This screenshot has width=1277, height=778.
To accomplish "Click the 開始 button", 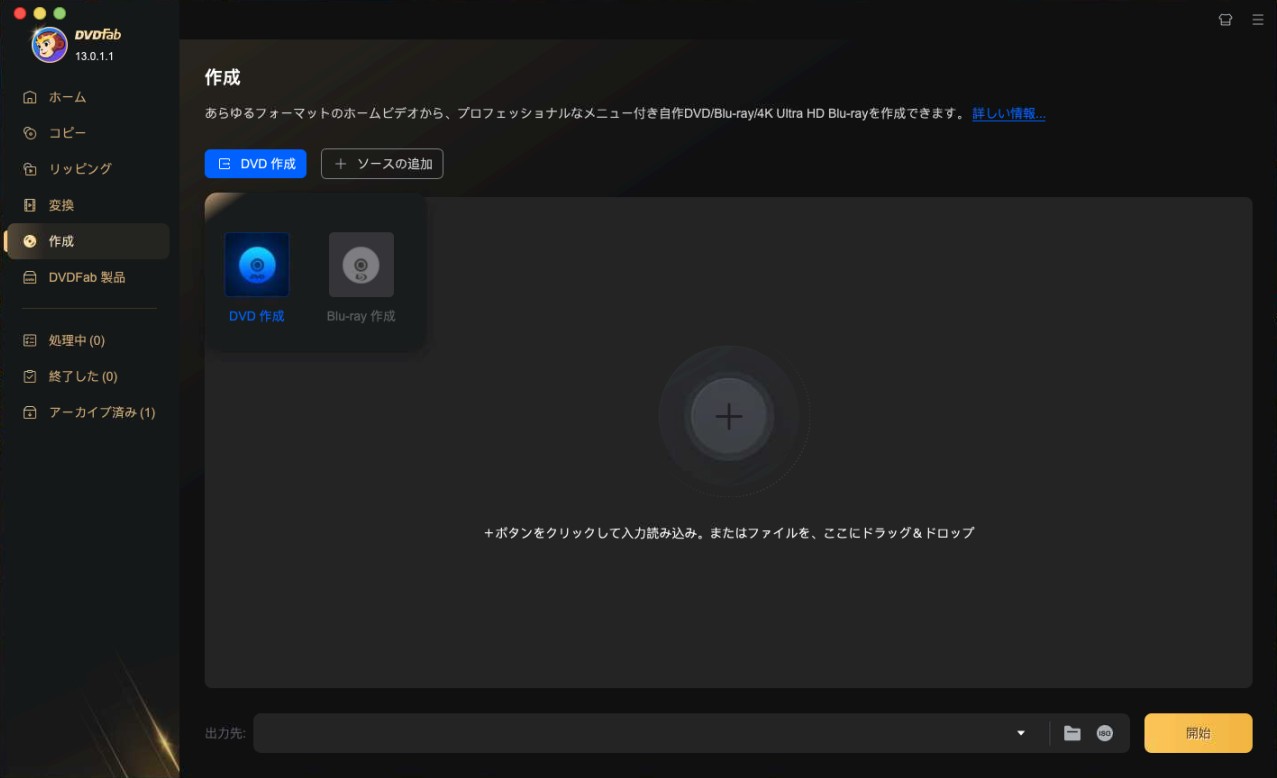I will tap(1198, 733).
